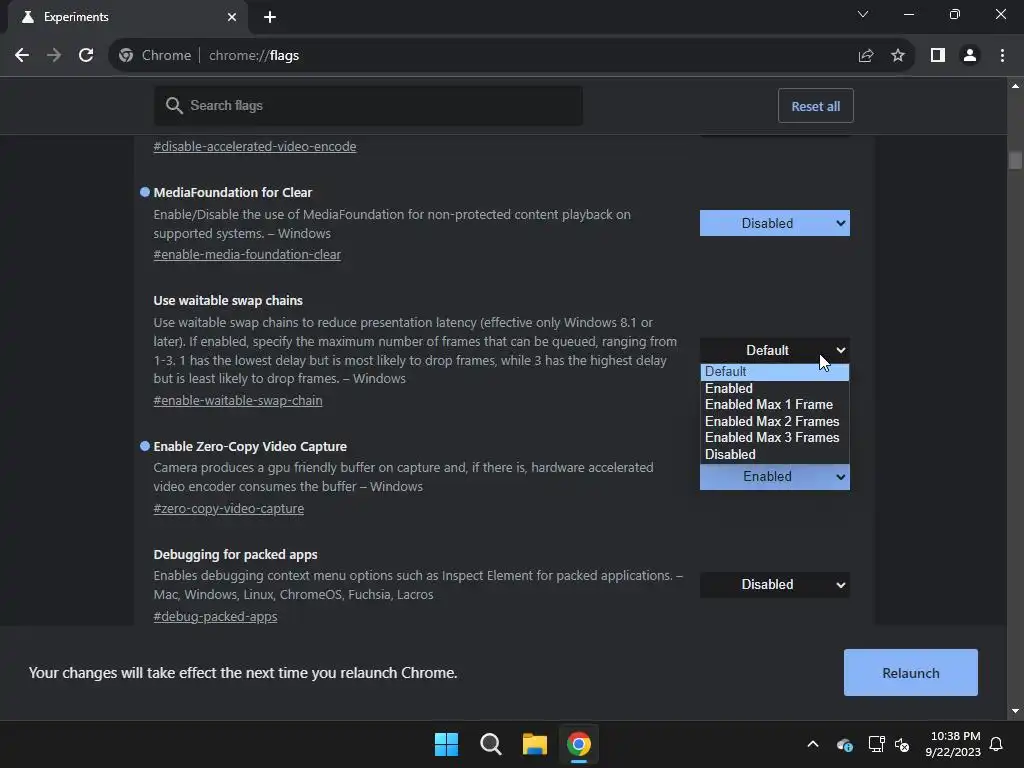Click the Debugging for packed apps heading
Viewport: 1024px width, 768px height.
pyautogui.click(x=235, y=554)
